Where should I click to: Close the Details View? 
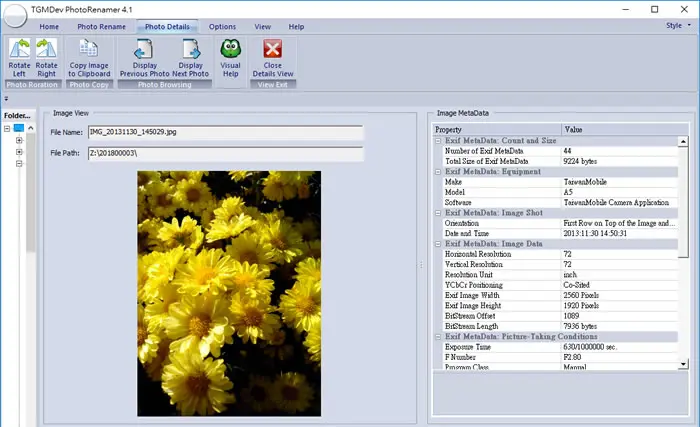pyautogui.click(x=273, y=58)
